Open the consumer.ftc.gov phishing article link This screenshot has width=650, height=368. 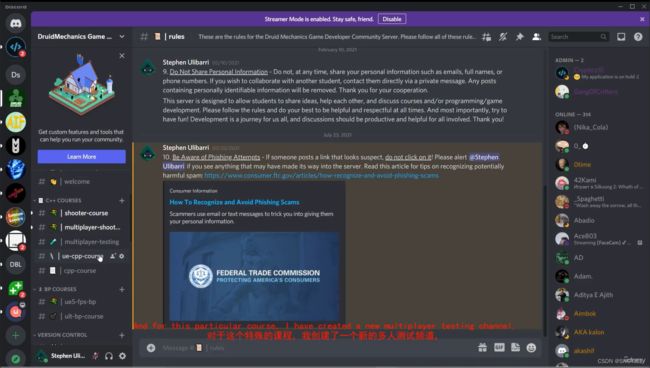coord(321,175)
